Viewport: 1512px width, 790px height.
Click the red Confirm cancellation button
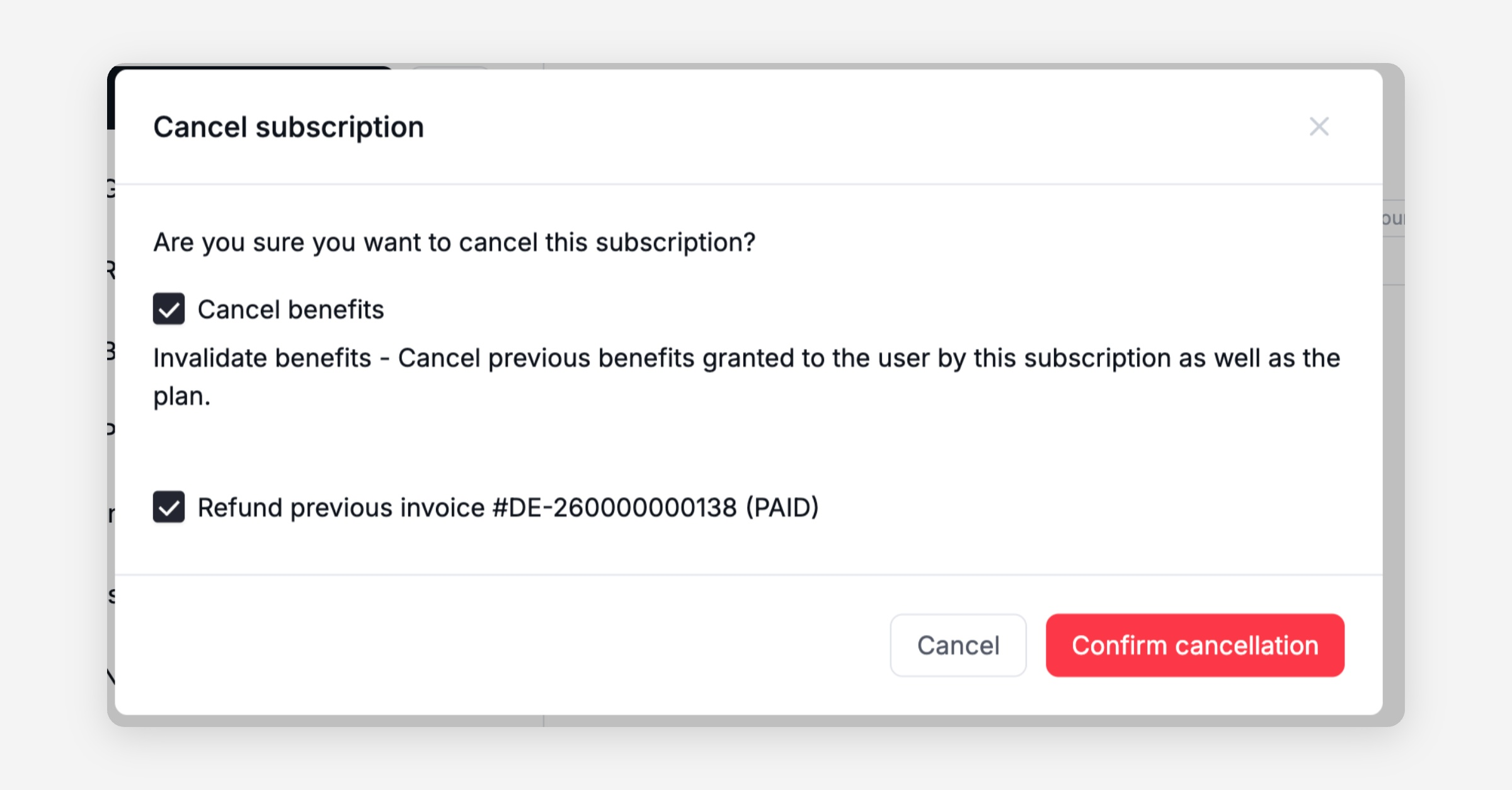pos(1194,645)
